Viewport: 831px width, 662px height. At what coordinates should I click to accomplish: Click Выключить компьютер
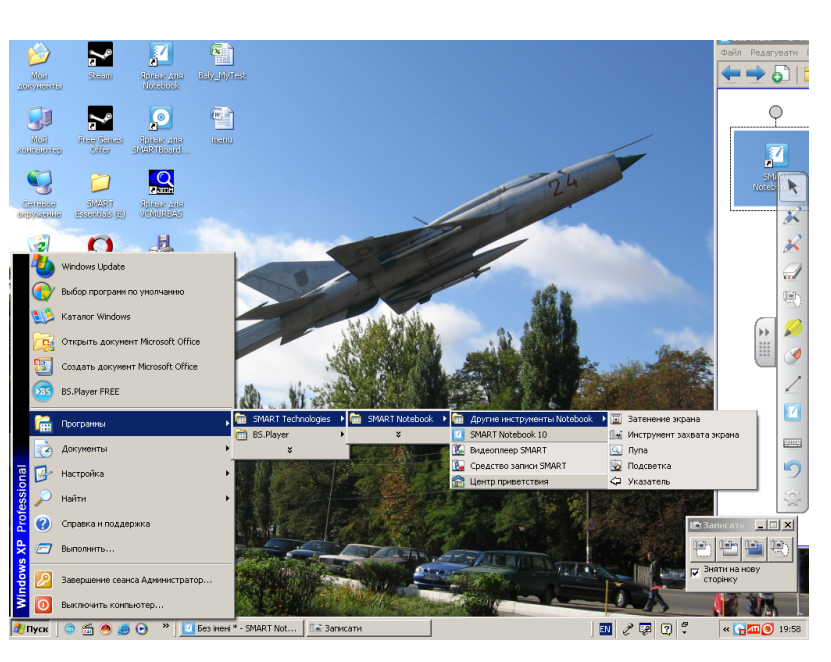click(132, 604)
